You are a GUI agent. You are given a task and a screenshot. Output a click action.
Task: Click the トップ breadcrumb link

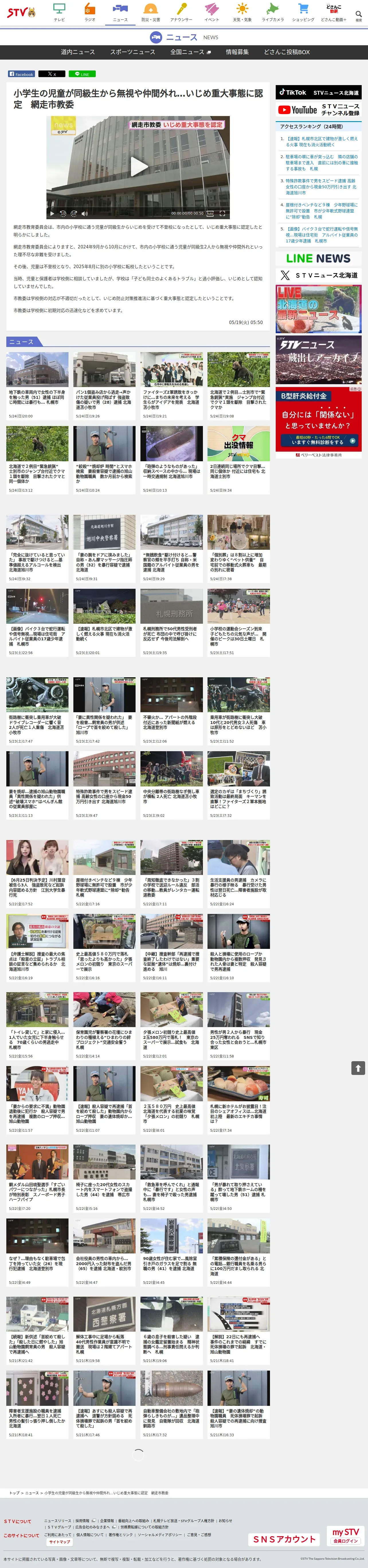14,1493
